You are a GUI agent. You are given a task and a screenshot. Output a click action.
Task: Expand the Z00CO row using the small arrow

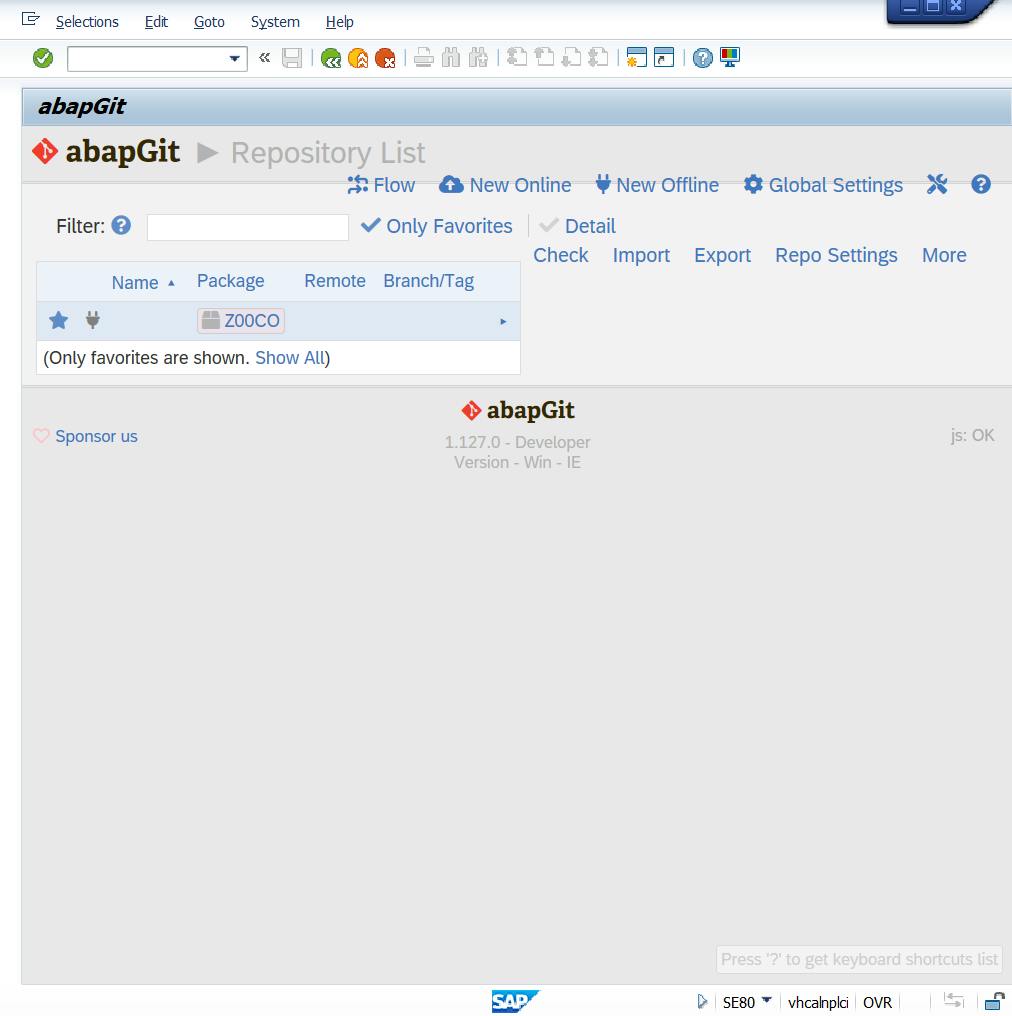coord(503,321)
